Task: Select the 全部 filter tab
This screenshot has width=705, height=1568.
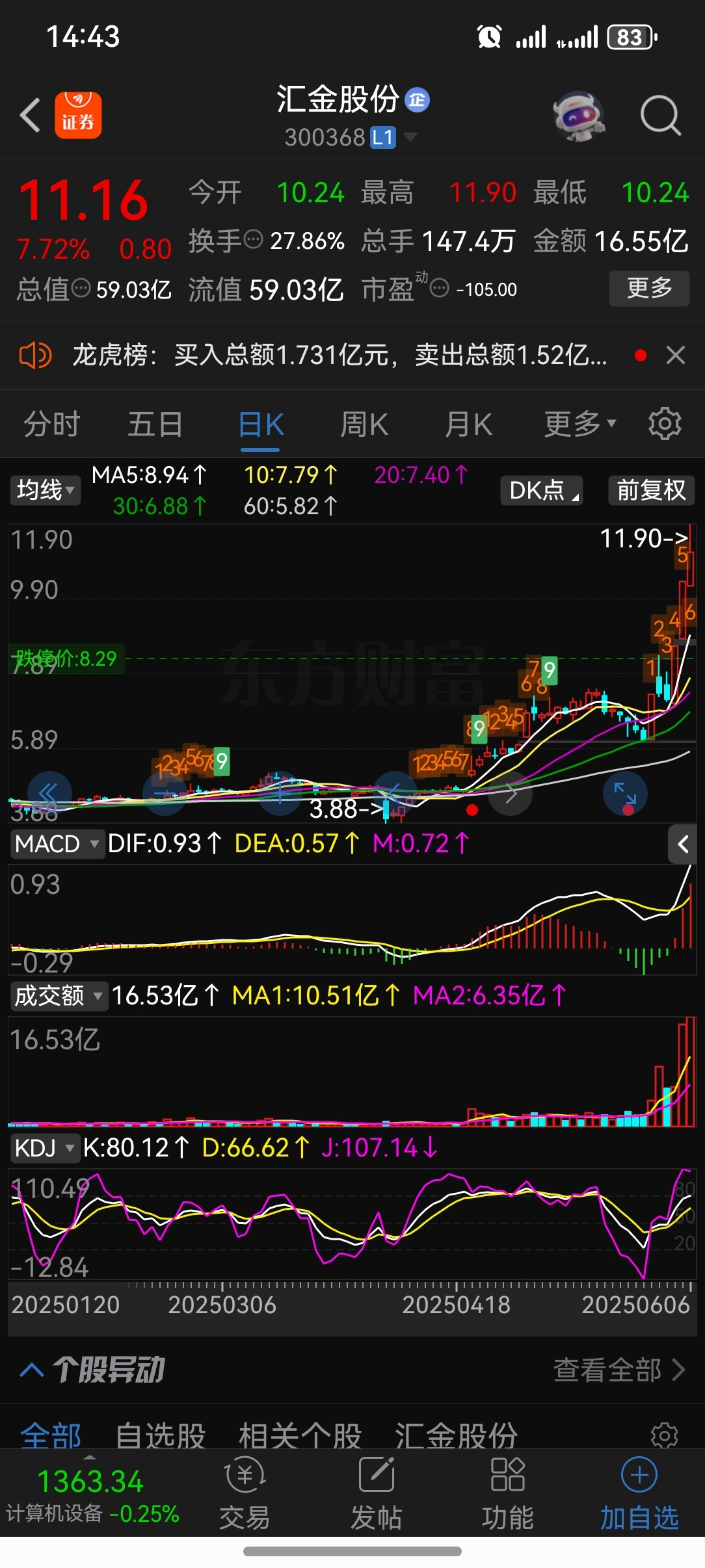Action: point(51,1436)
